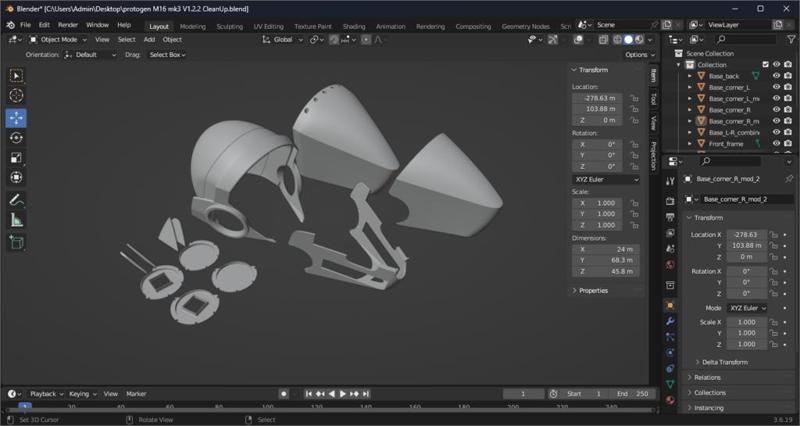
Task: Click the outliner filter funnel icon
Action: coord(791,39)
